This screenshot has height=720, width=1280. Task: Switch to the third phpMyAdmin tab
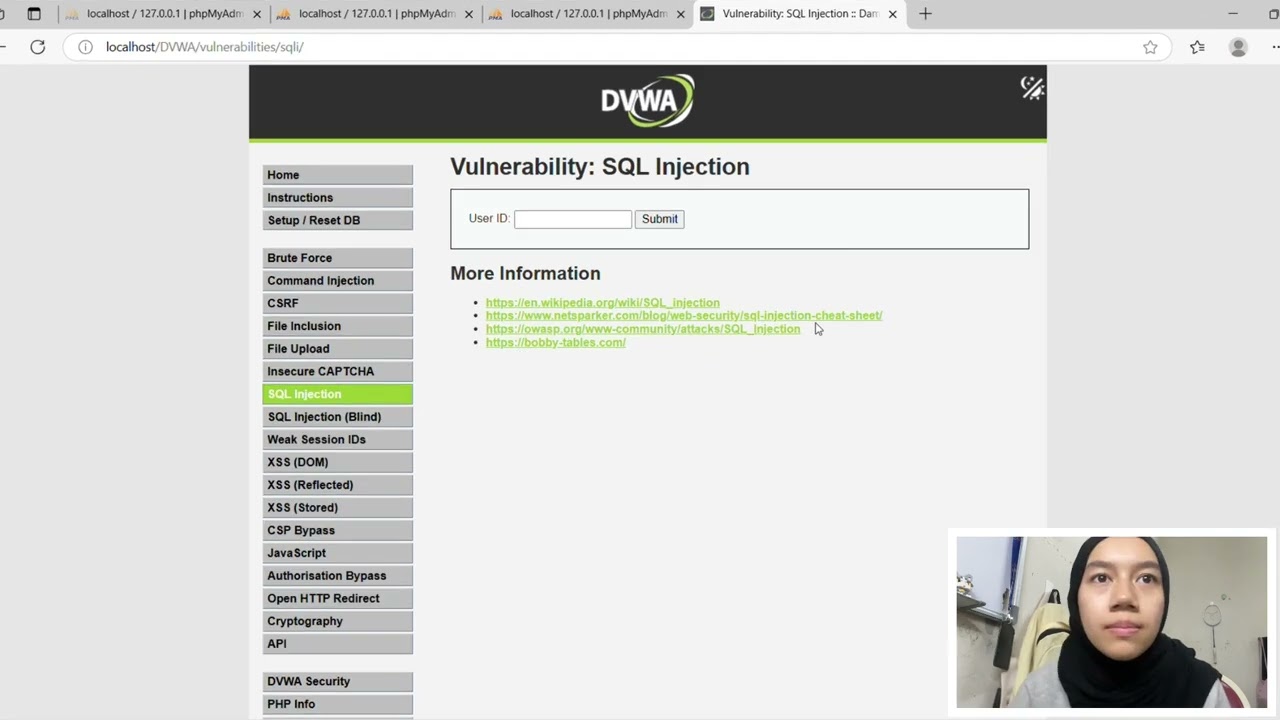tap(586, 14)
